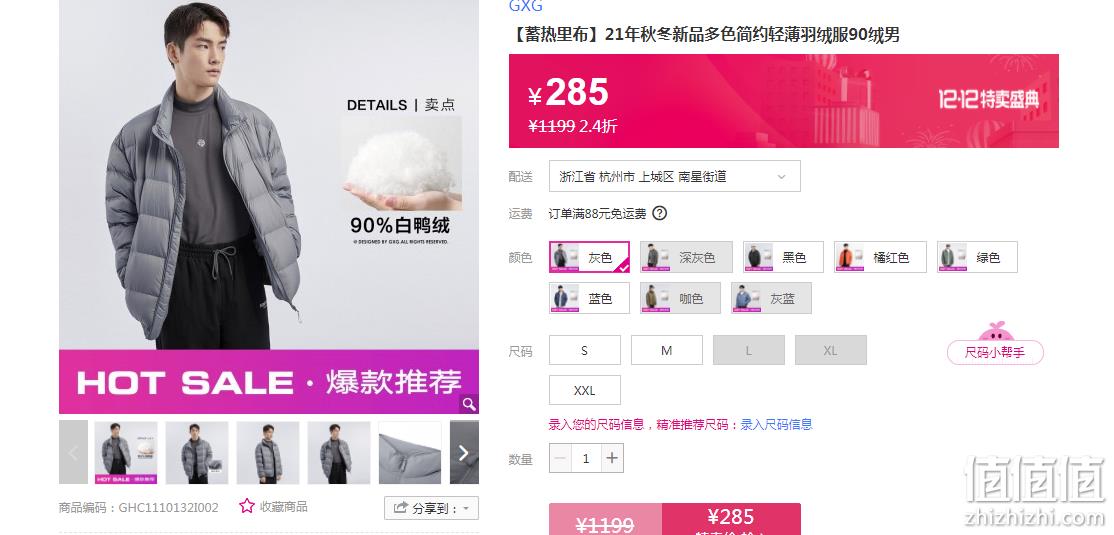Screen dimensions: 1114x535
Task: Choose the 蓝色 color option
Action: click(x=589, y=298)
